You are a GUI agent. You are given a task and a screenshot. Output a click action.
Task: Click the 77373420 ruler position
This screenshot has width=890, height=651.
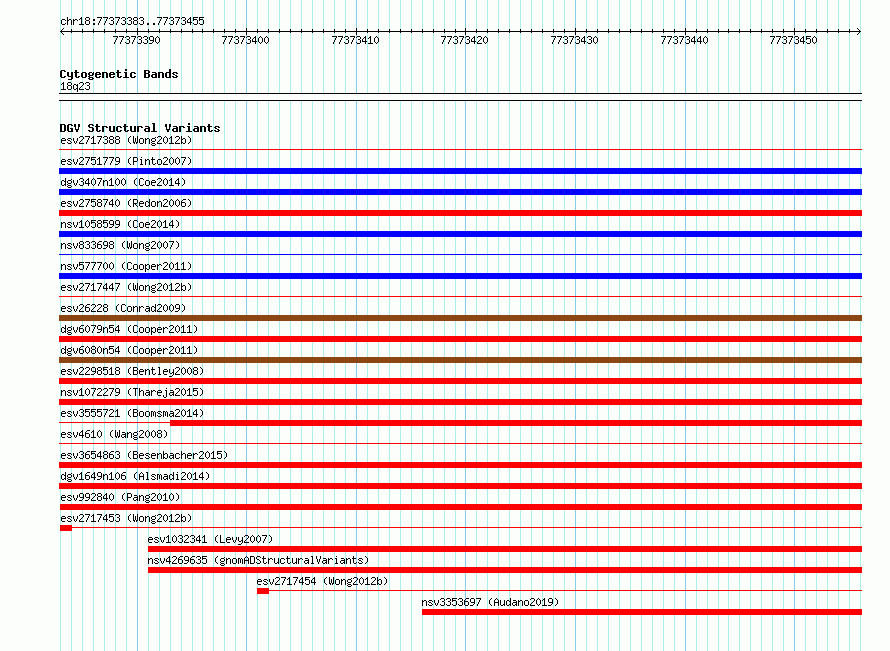(x=464, y=40)
